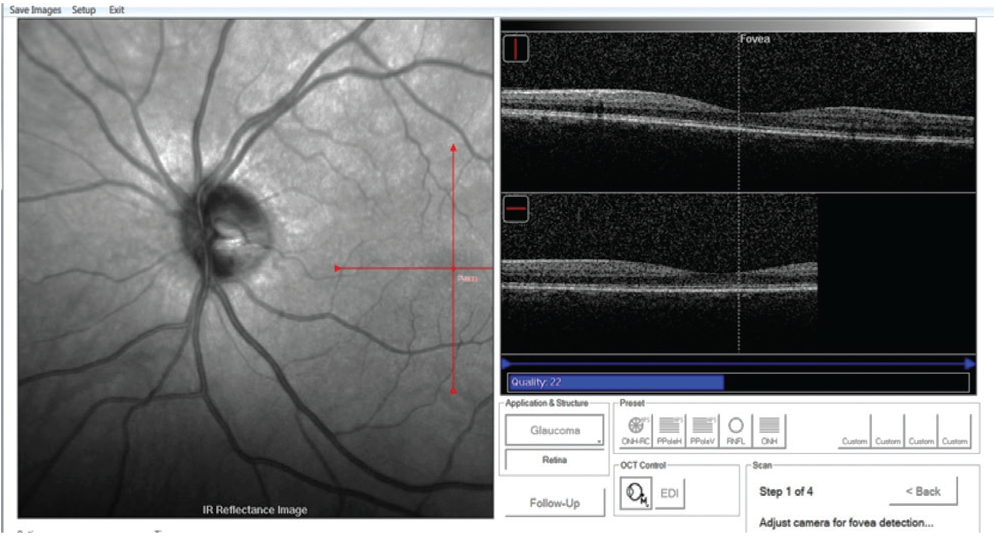This screenshot has height=536, width=999.
Task: Click the blue scan position slider bar
Action: tap(738, 364)
